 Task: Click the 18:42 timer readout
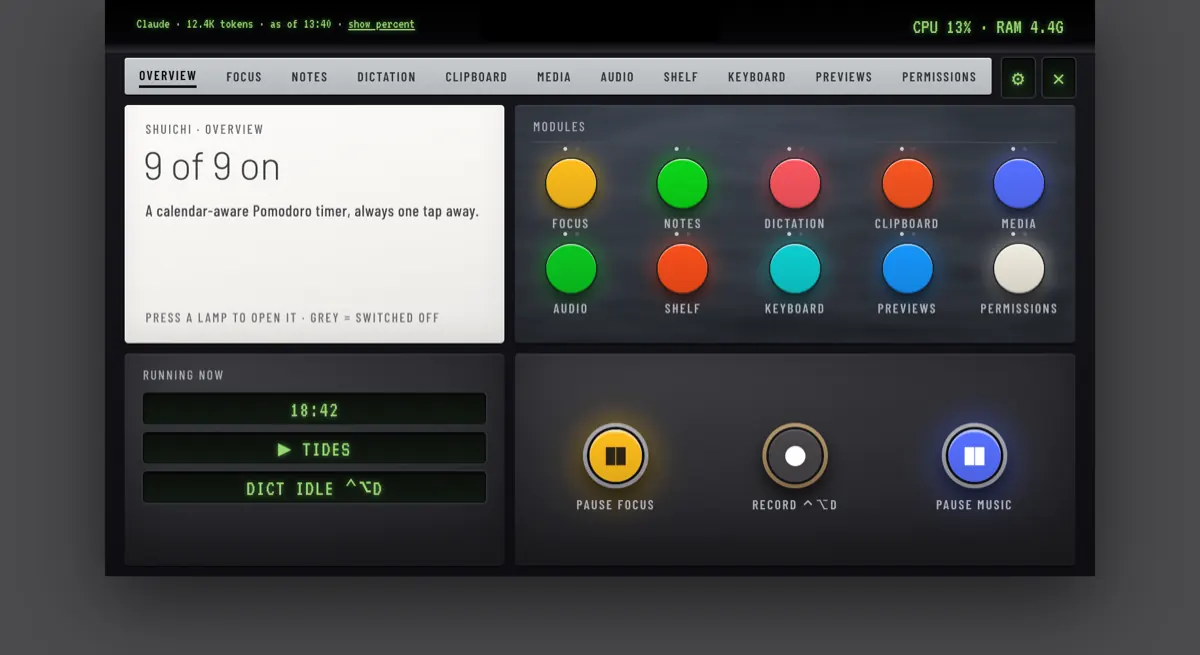pos(315,409)
